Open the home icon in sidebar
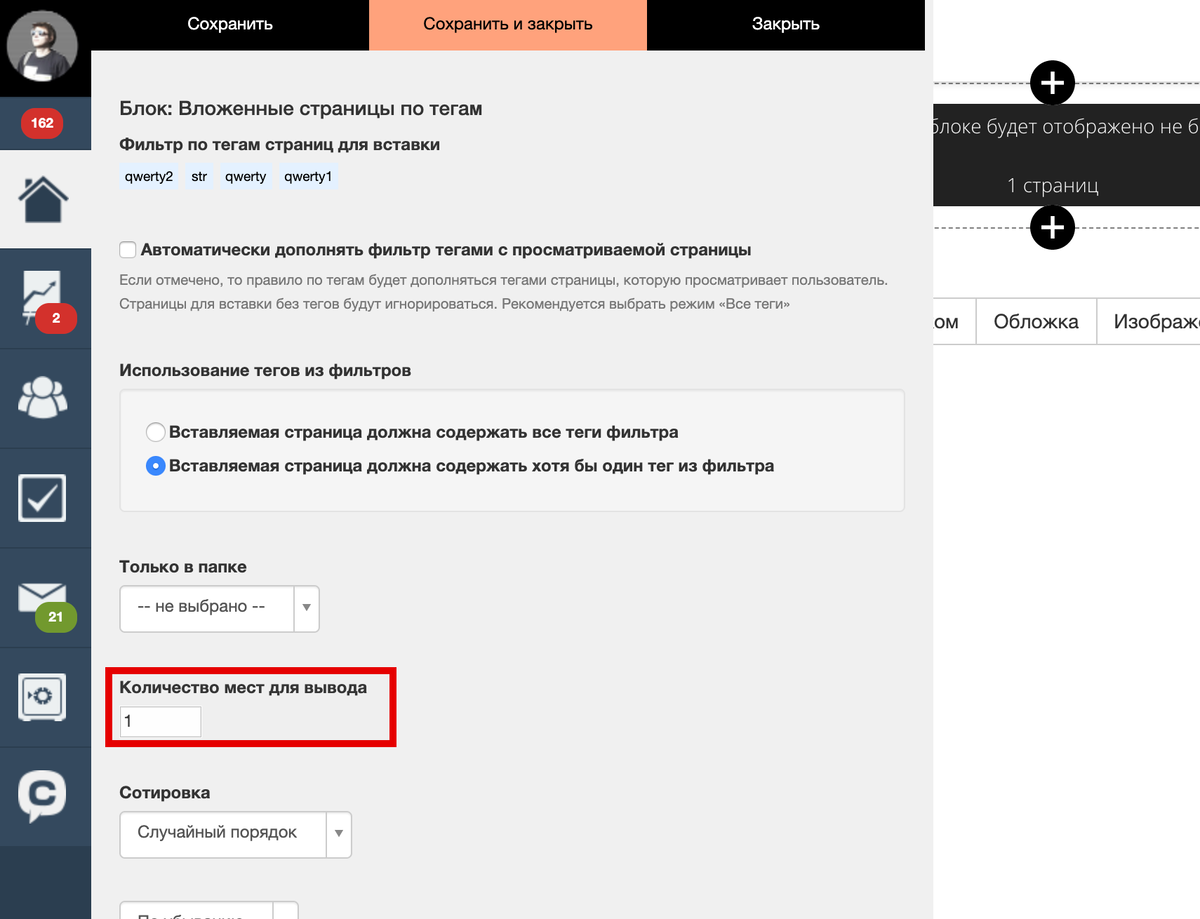 pos(44,198)
